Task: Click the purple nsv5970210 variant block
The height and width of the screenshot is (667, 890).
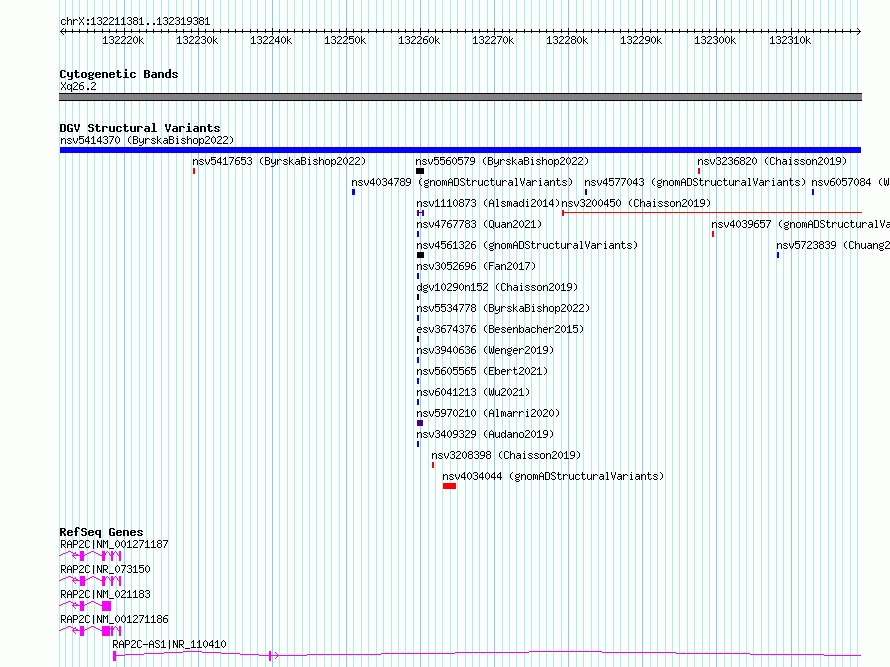Action: coord(420,423)
